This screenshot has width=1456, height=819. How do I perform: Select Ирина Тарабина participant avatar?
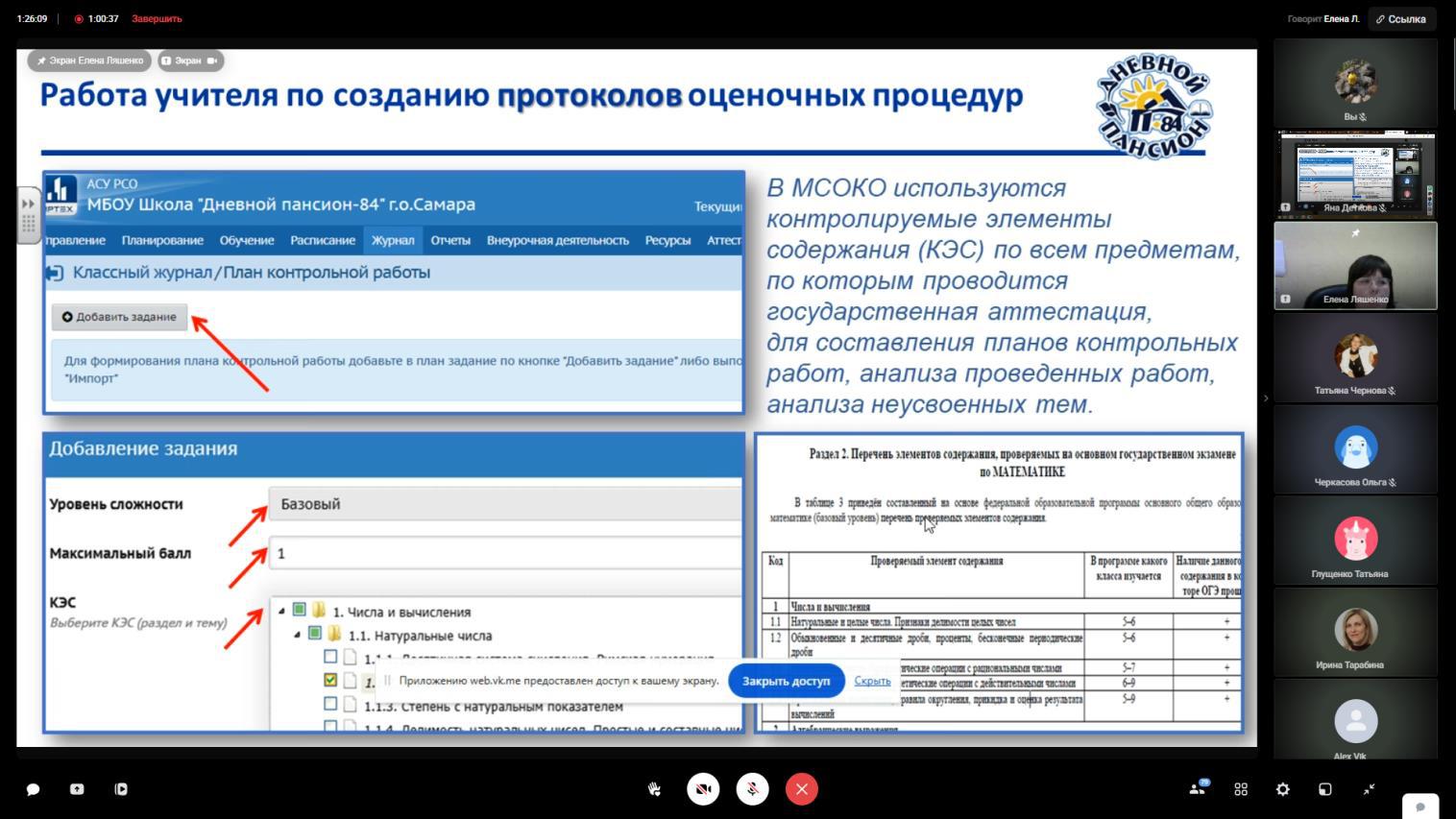[x=1355, y=630]
